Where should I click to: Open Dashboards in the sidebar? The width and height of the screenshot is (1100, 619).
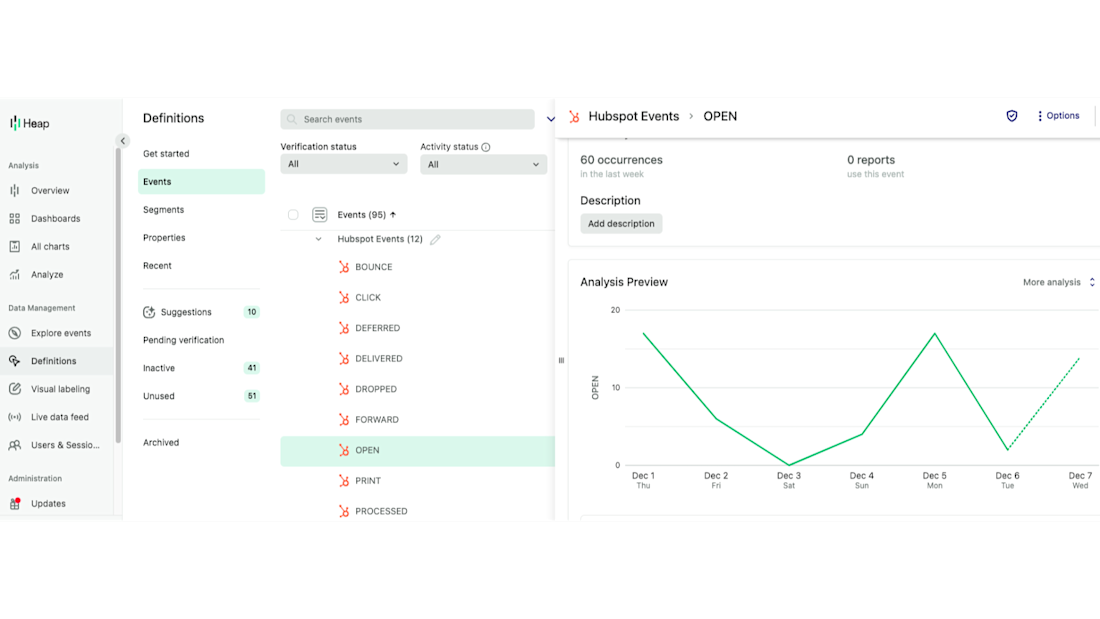[55, 219]
